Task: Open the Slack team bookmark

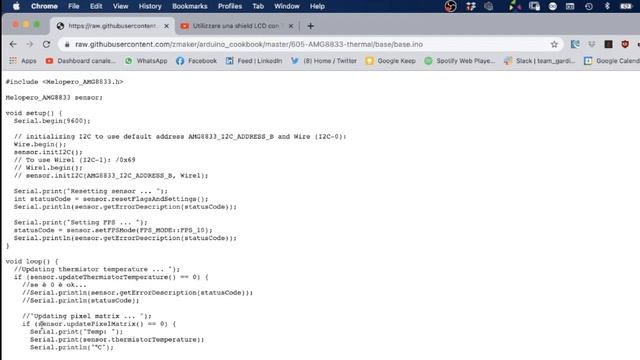Action: [x=540, y=61]
